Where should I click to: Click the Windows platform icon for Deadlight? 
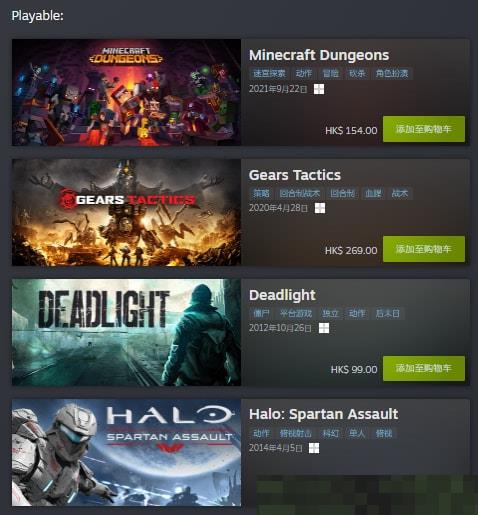point(324,328)
